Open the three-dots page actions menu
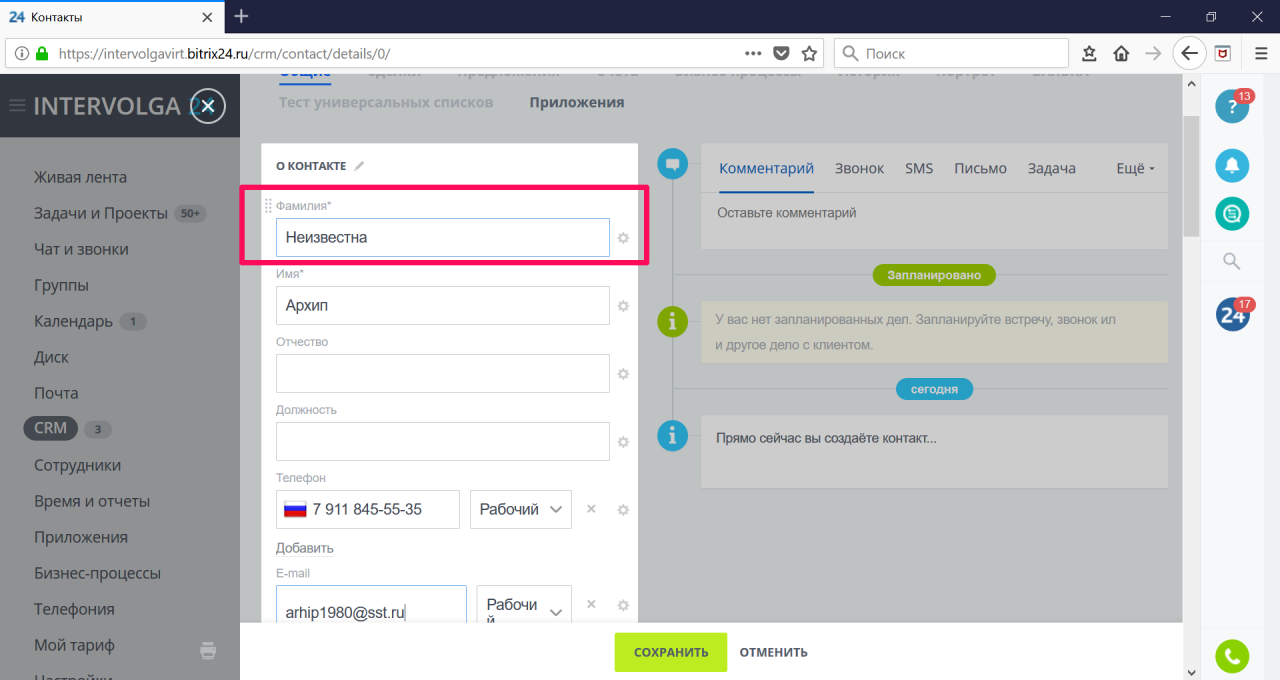This screenshot has width=1280, height=680. [x=754, y=53]
